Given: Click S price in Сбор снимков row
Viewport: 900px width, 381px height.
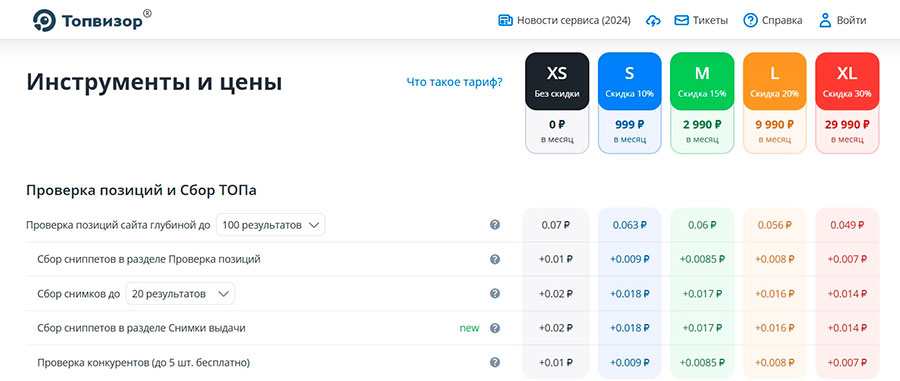Looking at the screenshot, I should point(630,294).
